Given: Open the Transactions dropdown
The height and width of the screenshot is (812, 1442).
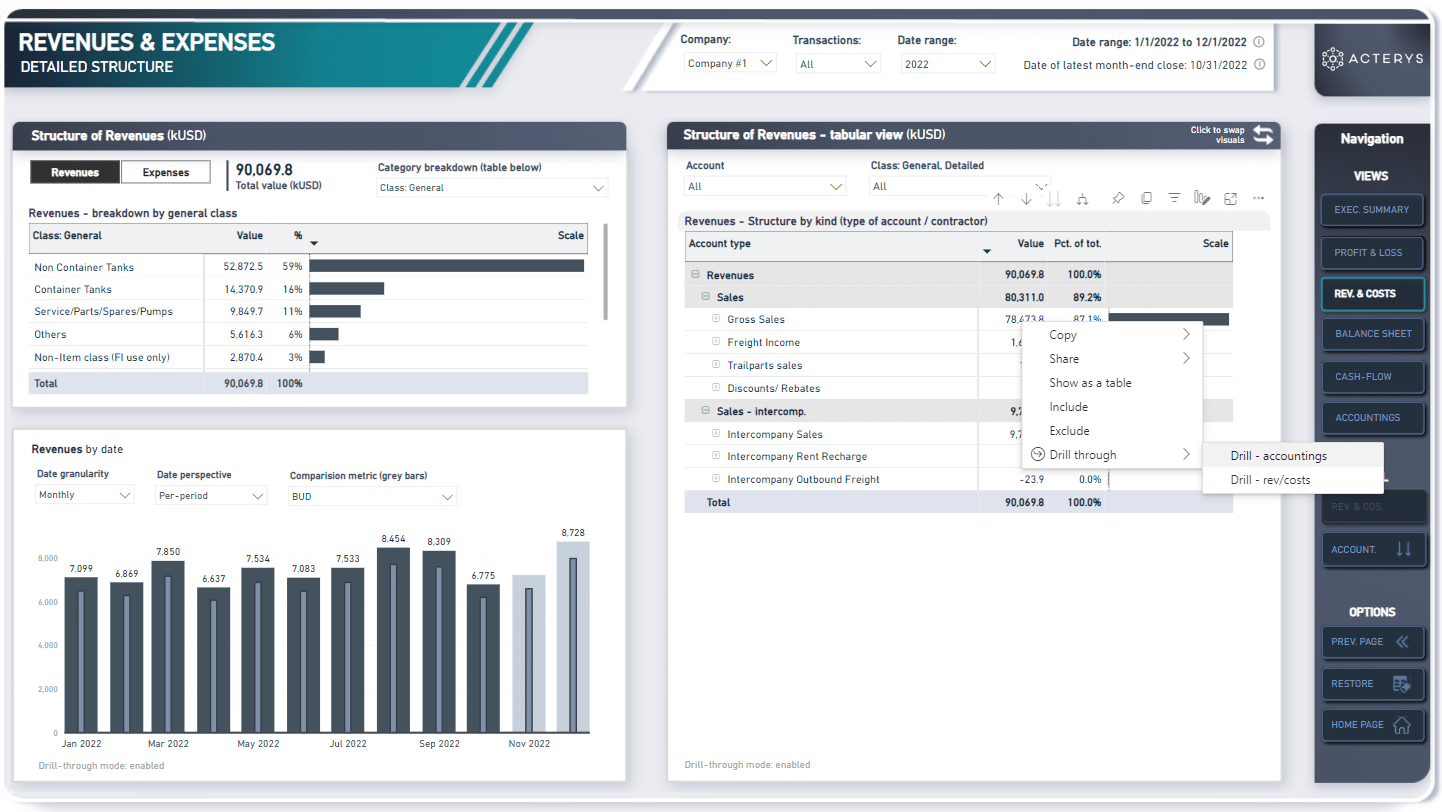Looking at the screenshot, I should point(838,64).
